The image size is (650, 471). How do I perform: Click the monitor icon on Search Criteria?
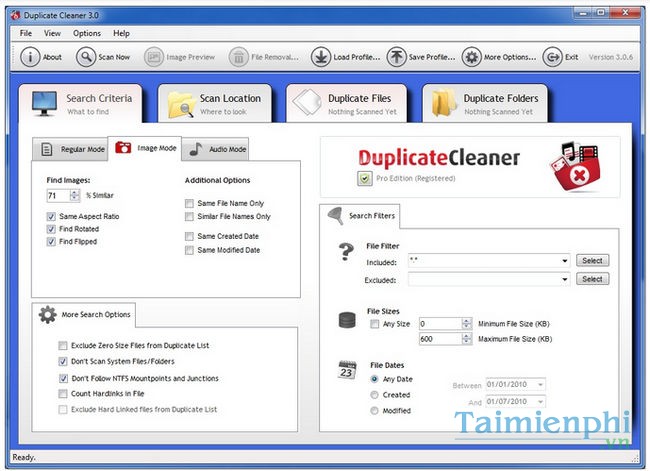pos(44,104)
